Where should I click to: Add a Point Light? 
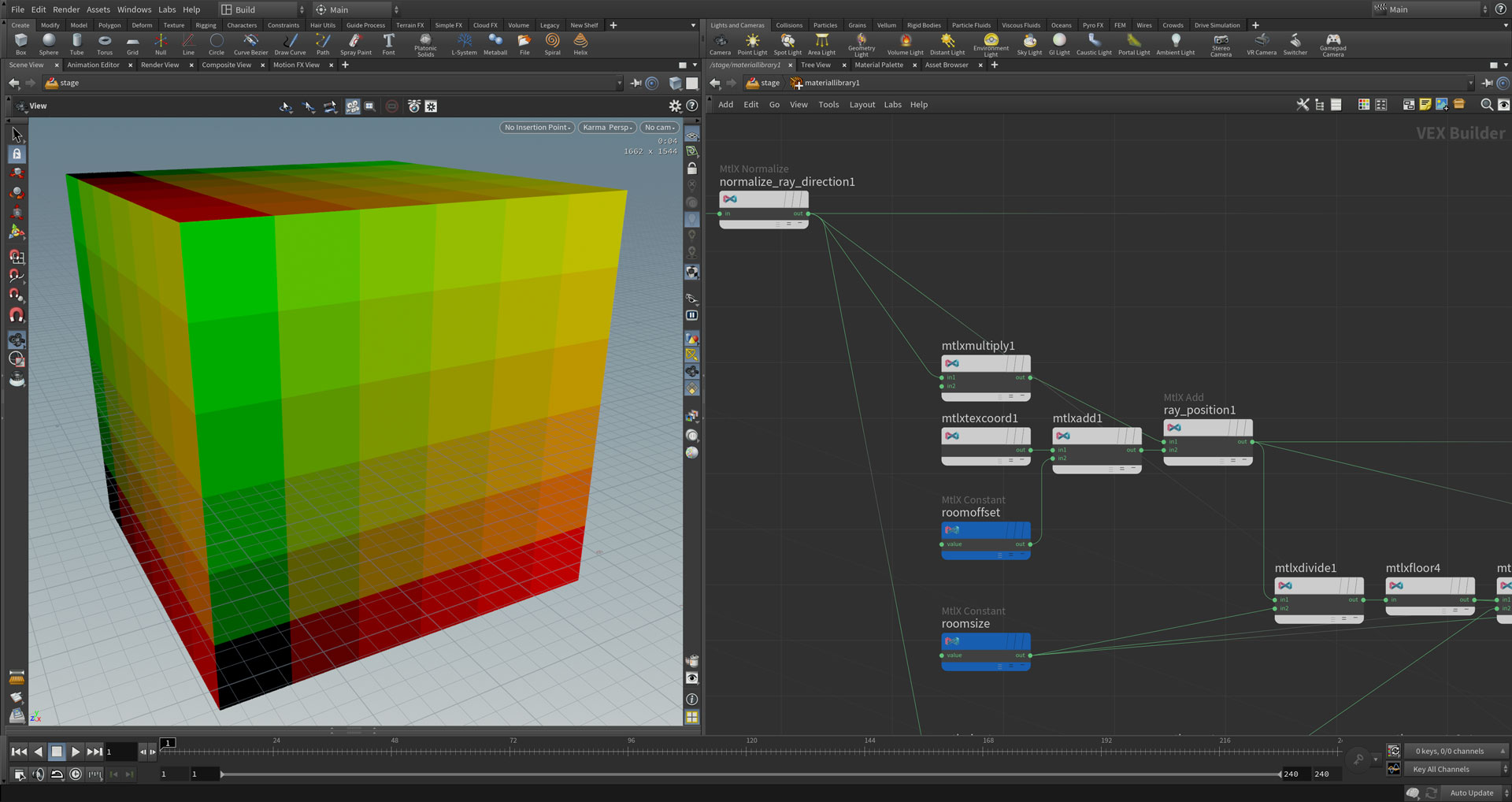[752, 44]
